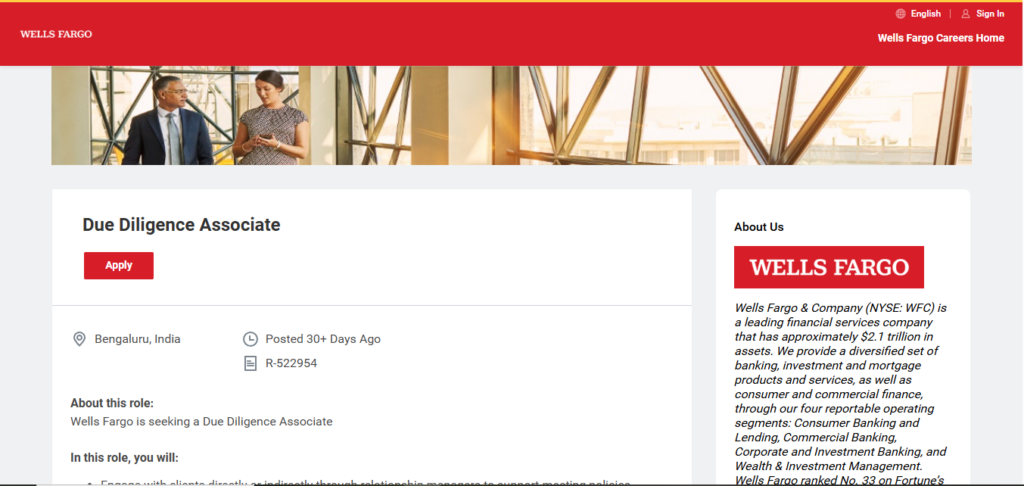Go to Wells Fargo Careers Home
Image resolution: width=1024 pixels, height=486 pixels.
point(940,38)
